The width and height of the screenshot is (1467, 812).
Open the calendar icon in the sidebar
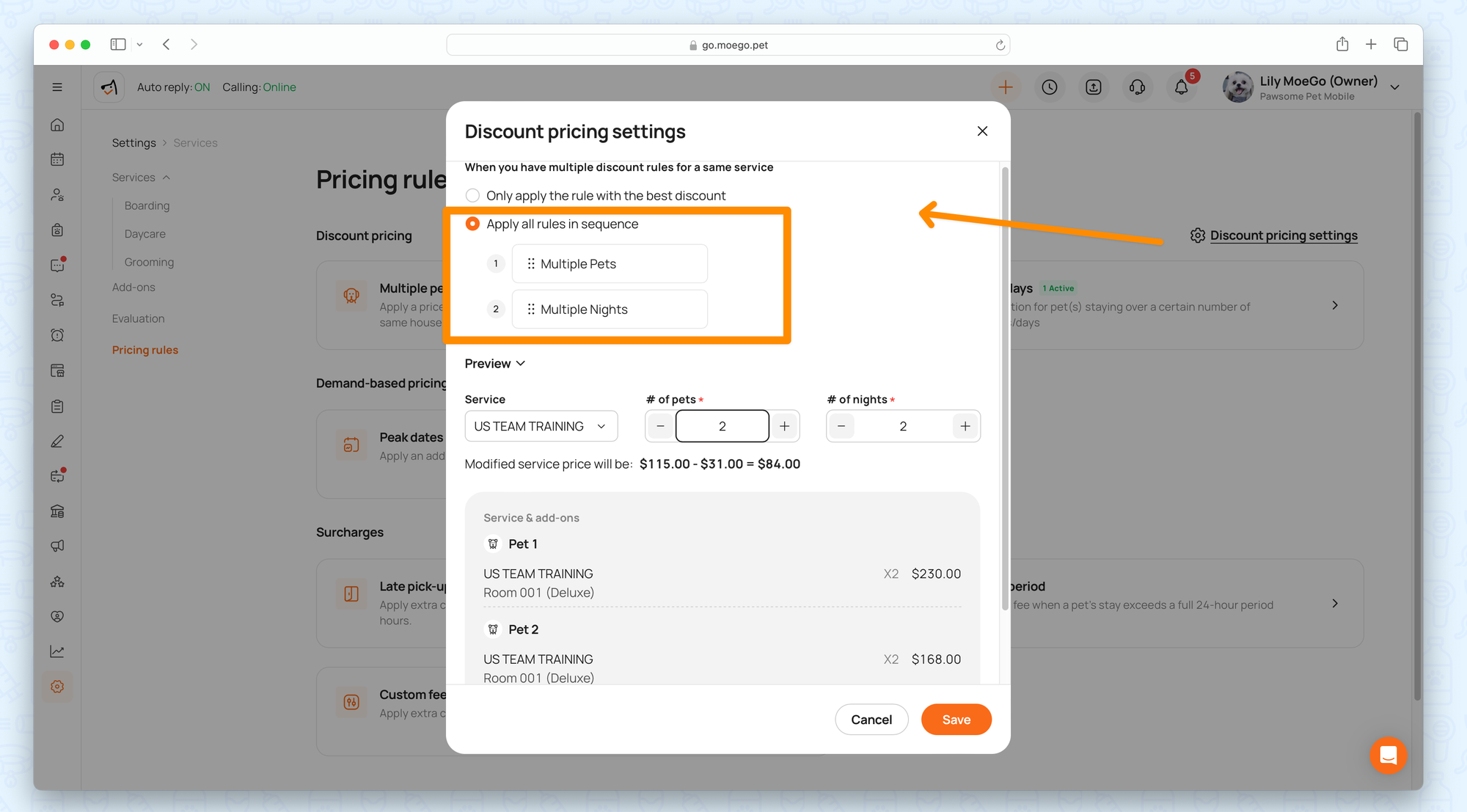click(57, 159)
